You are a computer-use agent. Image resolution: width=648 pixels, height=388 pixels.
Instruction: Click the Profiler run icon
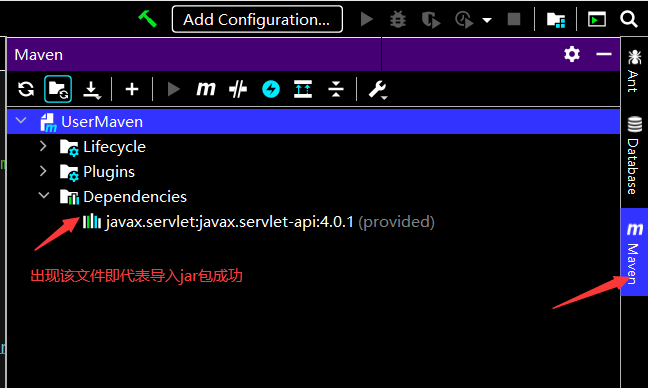[x=464, y=19]
